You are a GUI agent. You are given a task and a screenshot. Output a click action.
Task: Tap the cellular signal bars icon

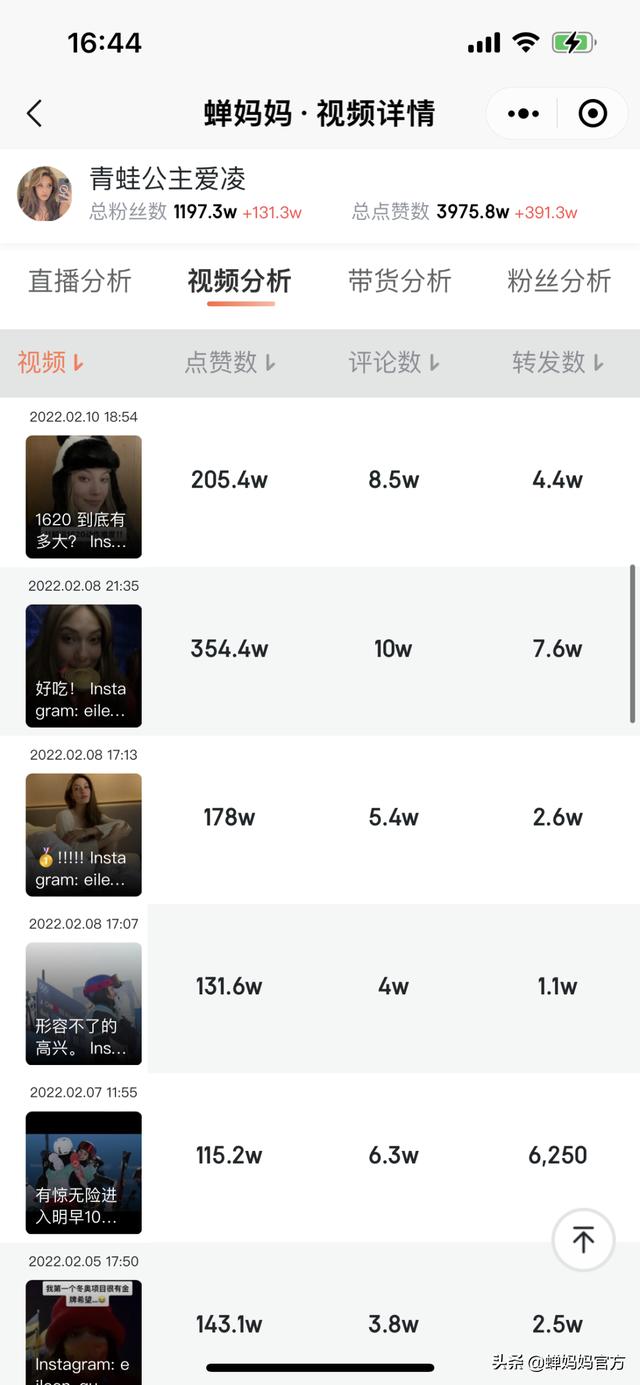(484, 43)
